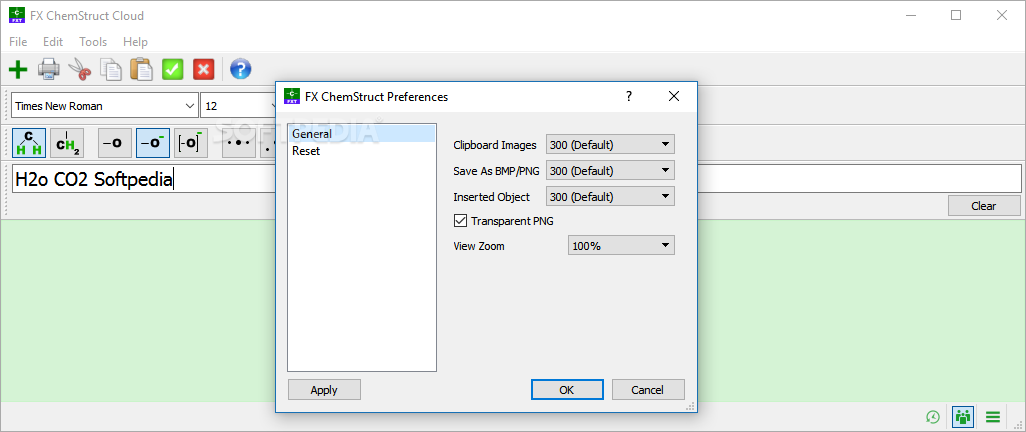Screen dimensions: 1026x432
Task: Click the dialog resize grip in Preferences
Action: [x=690, y=406]
